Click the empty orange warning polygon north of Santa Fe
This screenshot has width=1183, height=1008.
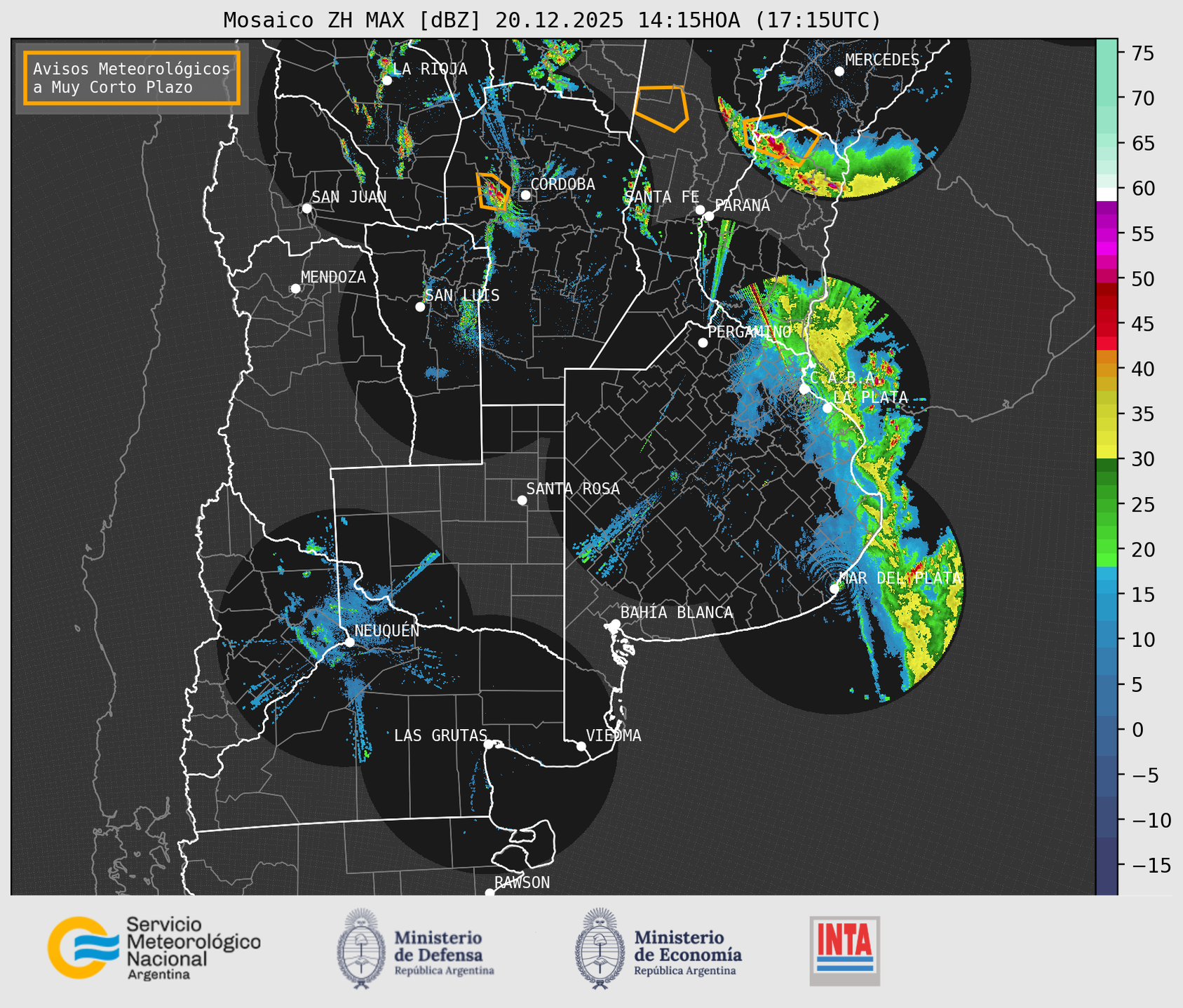[x=661, y=108]
